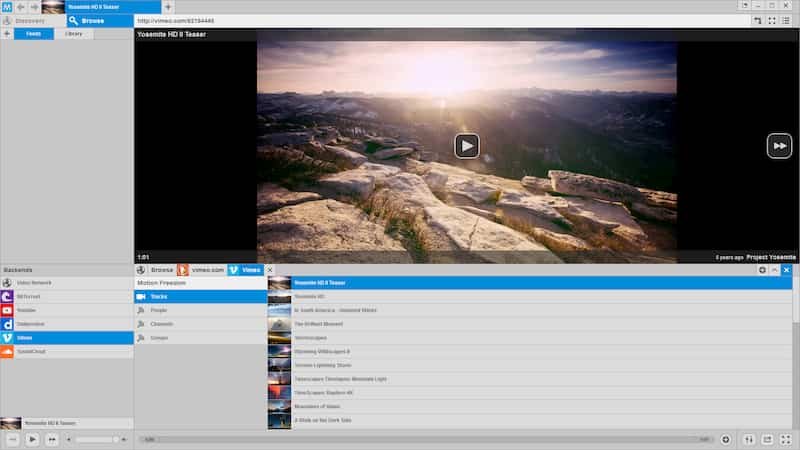The width and height of the screenshot is (800, 450).
Task: Toggle playlist view icon at top right
Action: tap(786, 21)
